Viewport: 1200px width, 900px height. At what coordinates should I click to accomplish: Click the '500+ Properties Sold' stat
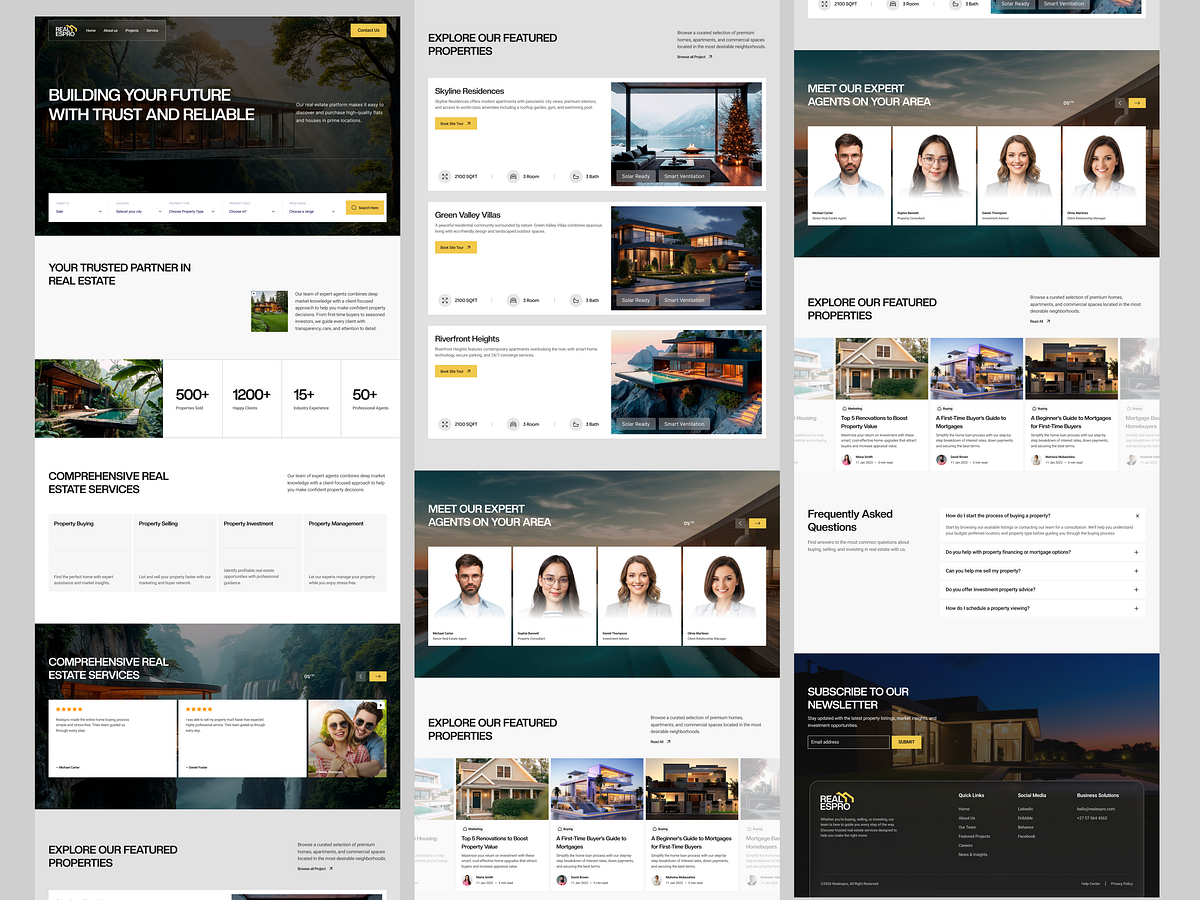(x=192, y=399)
